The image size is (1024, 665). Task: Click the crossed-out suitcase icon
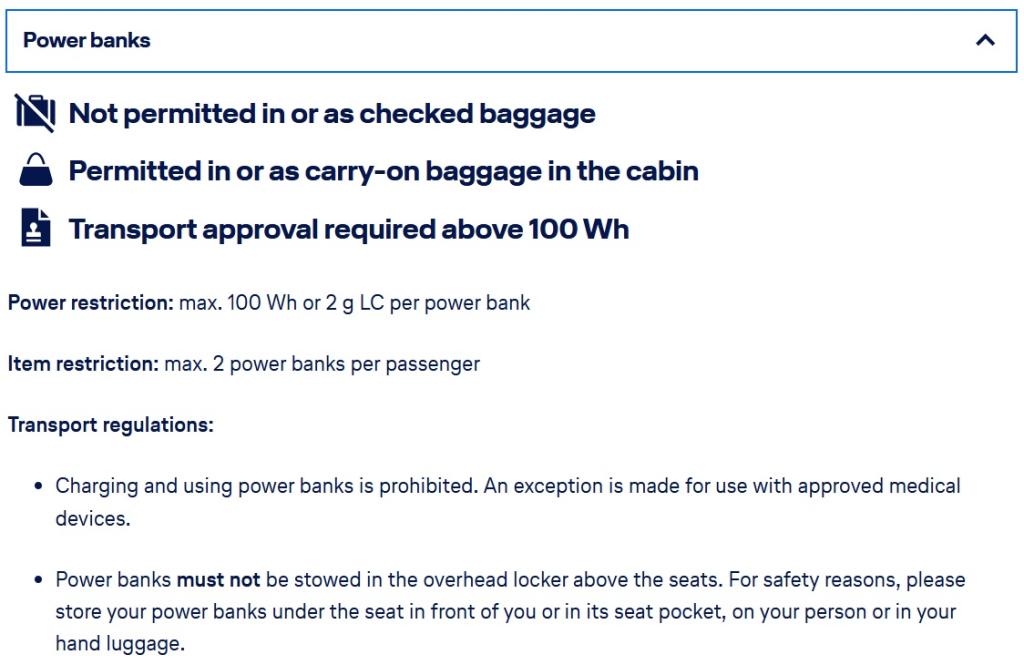[35, 113]
